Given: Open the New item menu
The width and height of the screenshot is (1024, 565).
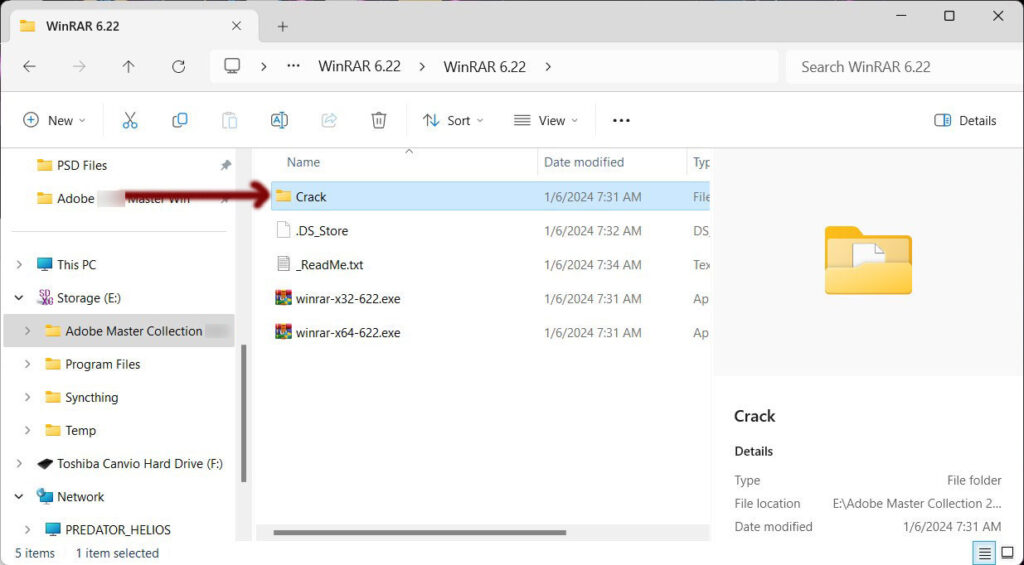Looking at the screenshot, I should [54, 120].
